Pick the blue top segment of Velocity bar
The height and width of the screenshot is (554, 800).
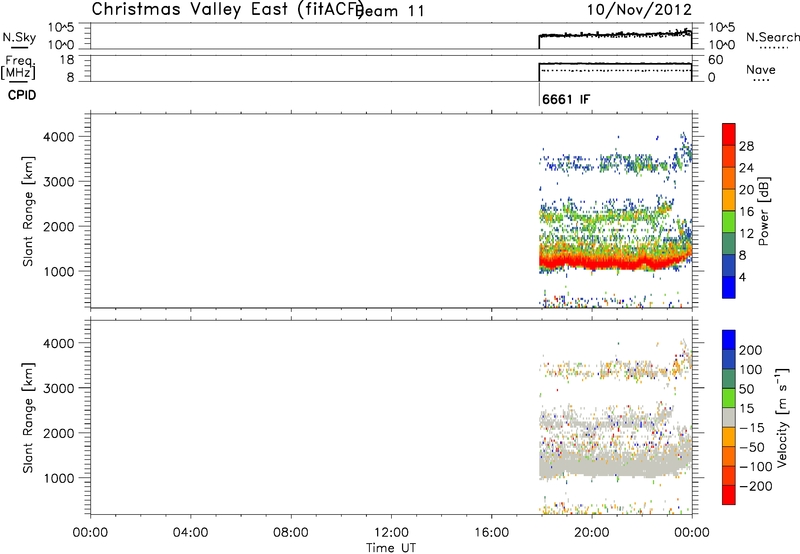click(x=729, y=340)
